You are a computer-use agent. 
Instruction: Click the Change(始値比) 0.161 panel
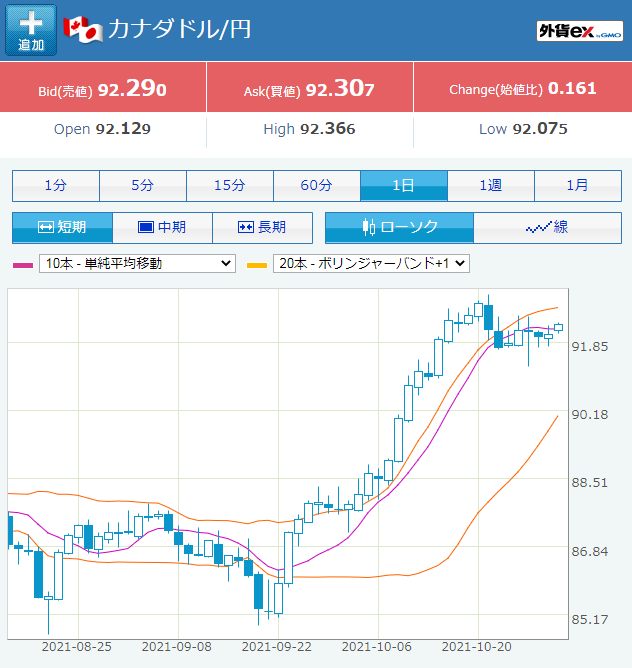[x=523, y=87]
